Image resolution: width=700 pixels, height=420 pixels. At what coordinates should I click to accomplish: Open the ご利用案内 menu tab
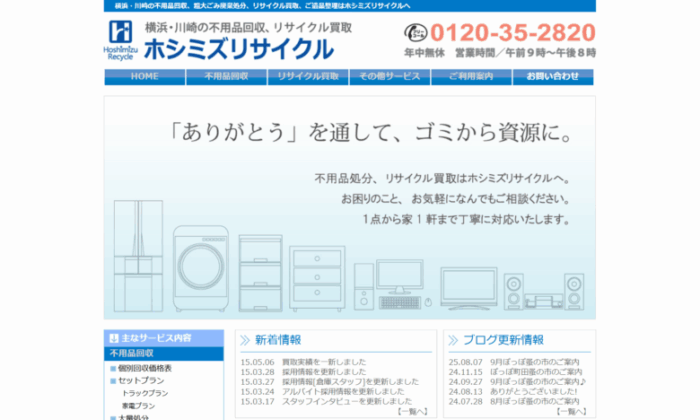click(471, 77)
